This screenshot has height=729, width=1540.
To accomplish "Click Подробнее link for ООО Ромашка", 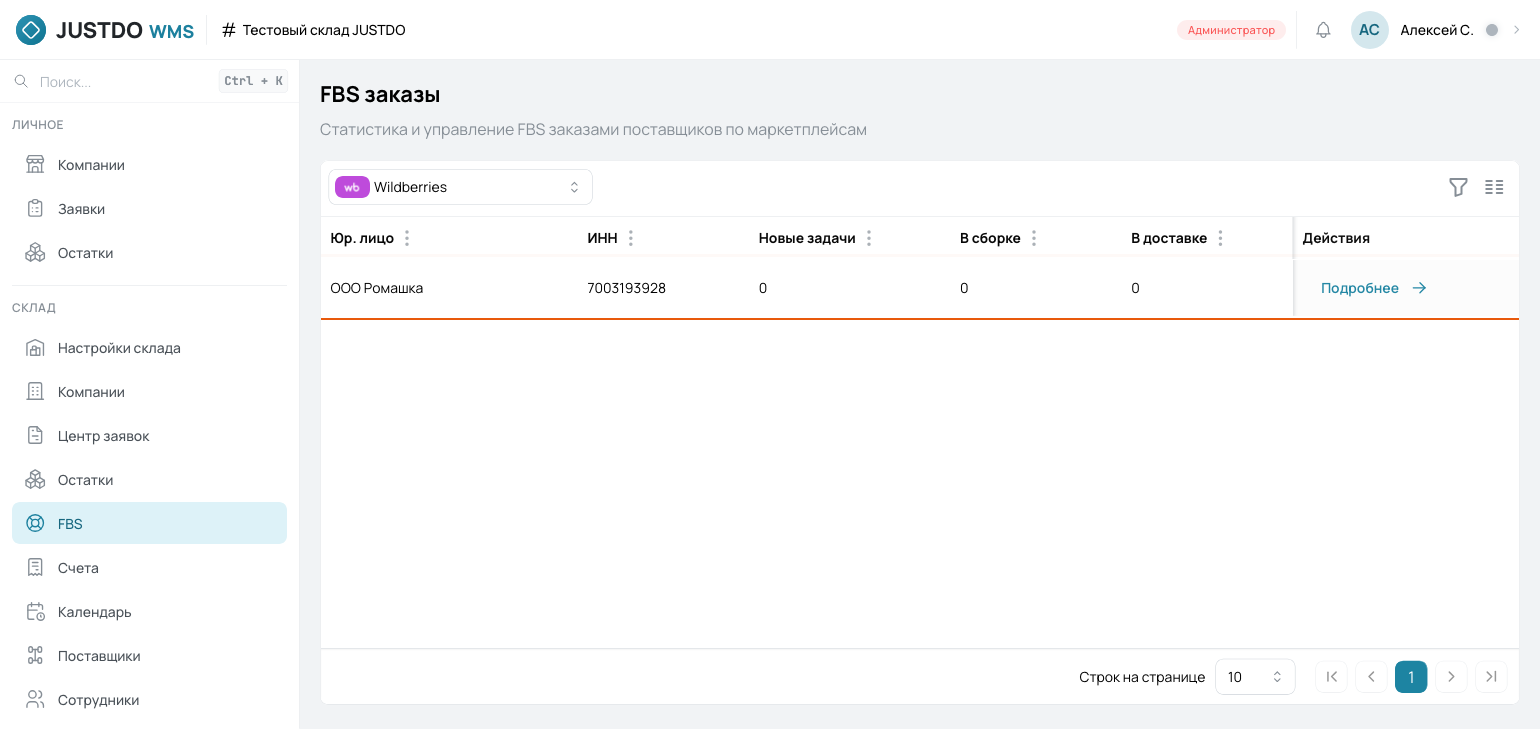I will click(1373, 288).
